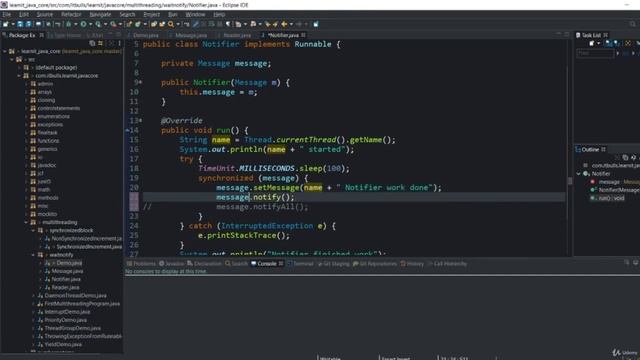Close the Console view tab
The height and width of the screenshot is (360, 640).
[x=281, y=264]
